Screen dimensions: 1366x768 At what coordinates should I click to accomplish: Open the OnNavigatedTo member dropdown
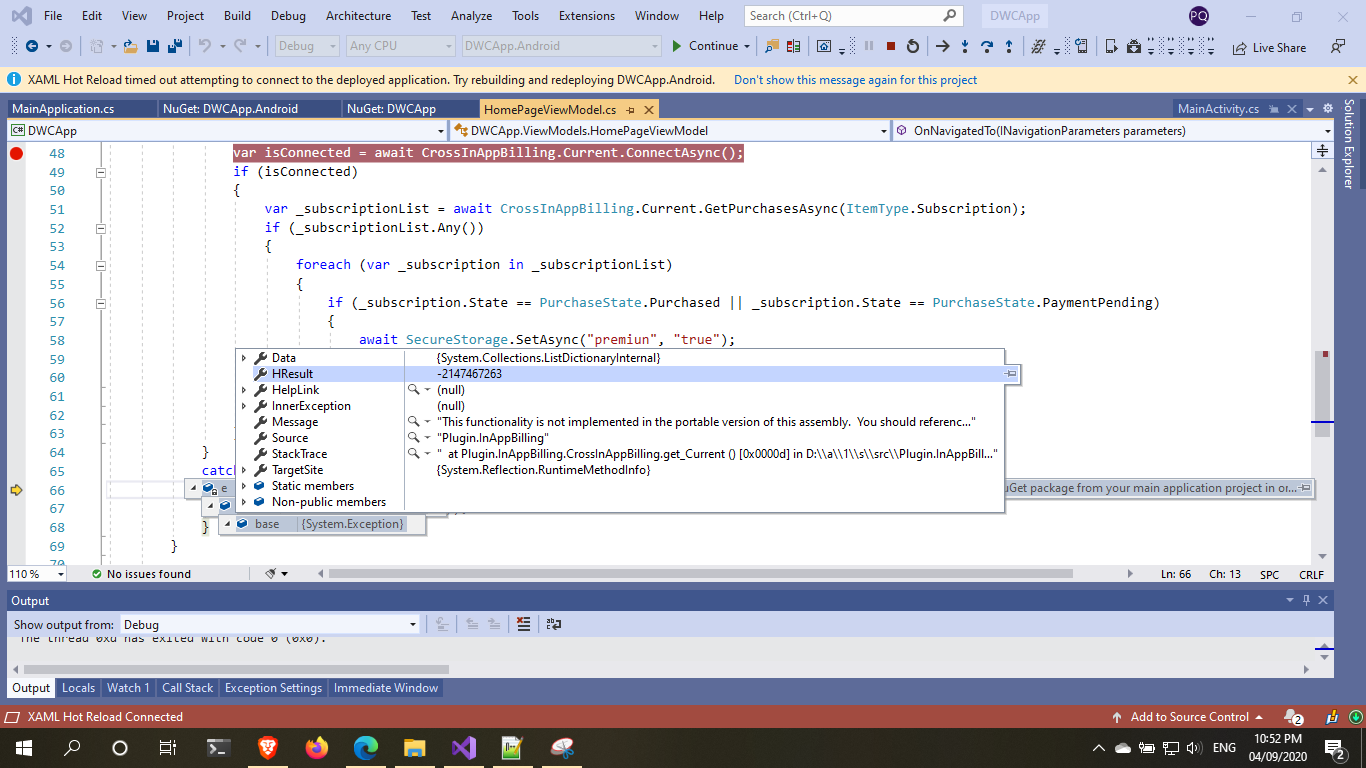1113,131
